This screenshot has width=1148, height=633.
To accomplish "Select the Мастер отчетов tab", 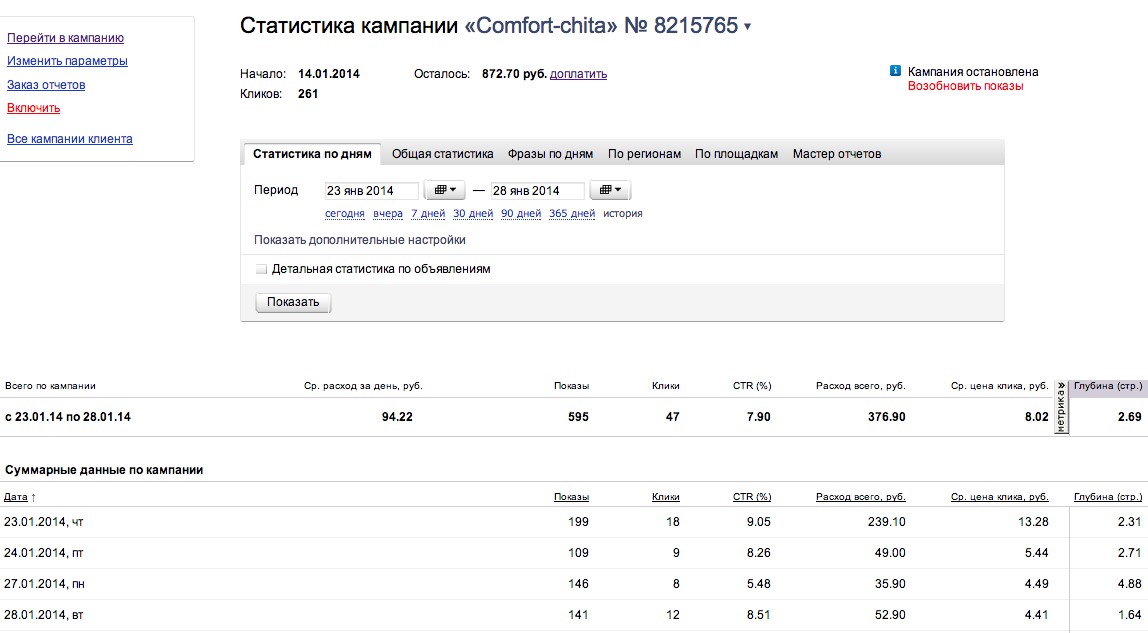I will click(837, 154).
